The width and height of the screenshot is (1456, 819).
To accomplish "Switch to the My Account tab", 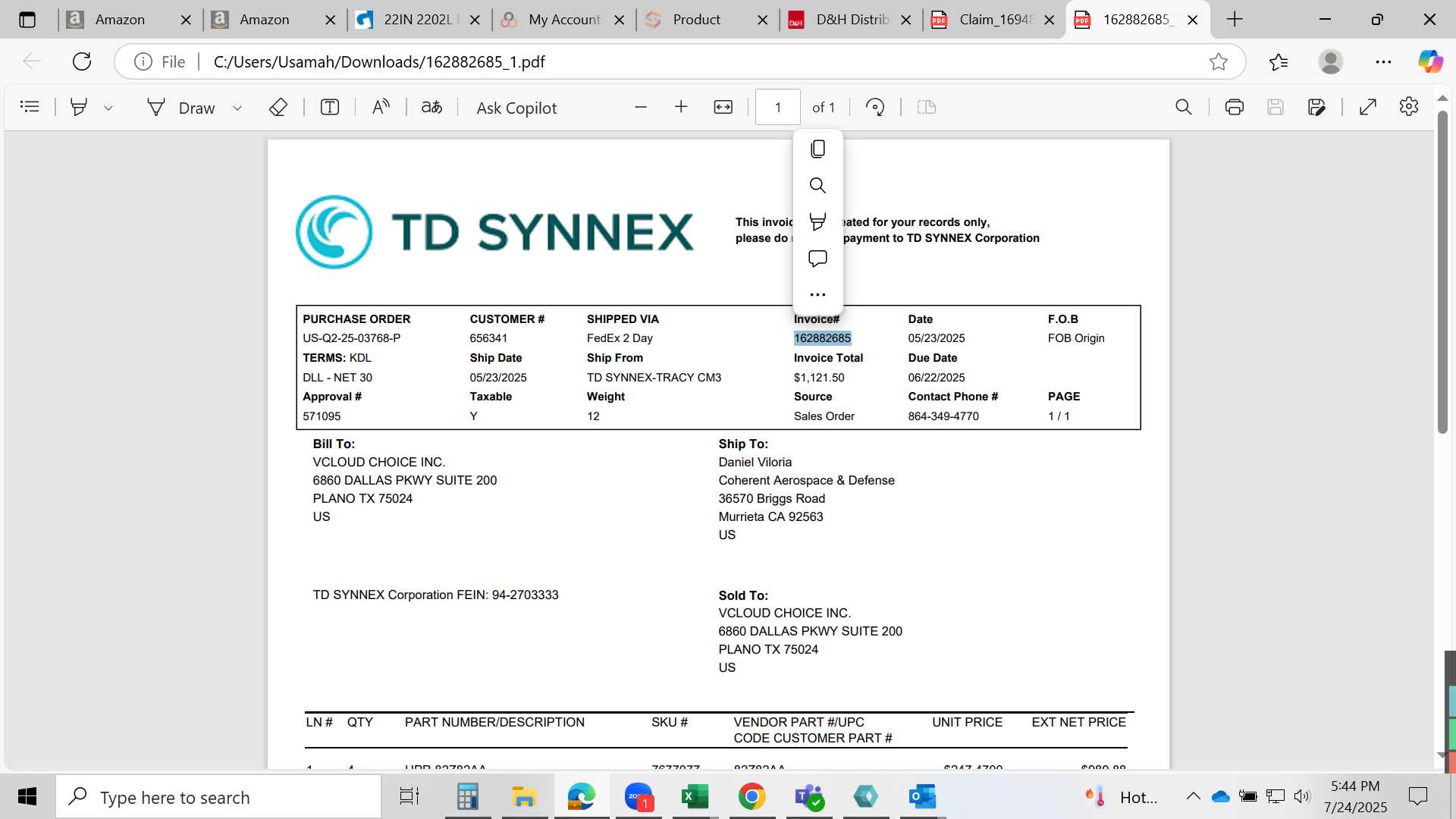I will pos(563,20).
